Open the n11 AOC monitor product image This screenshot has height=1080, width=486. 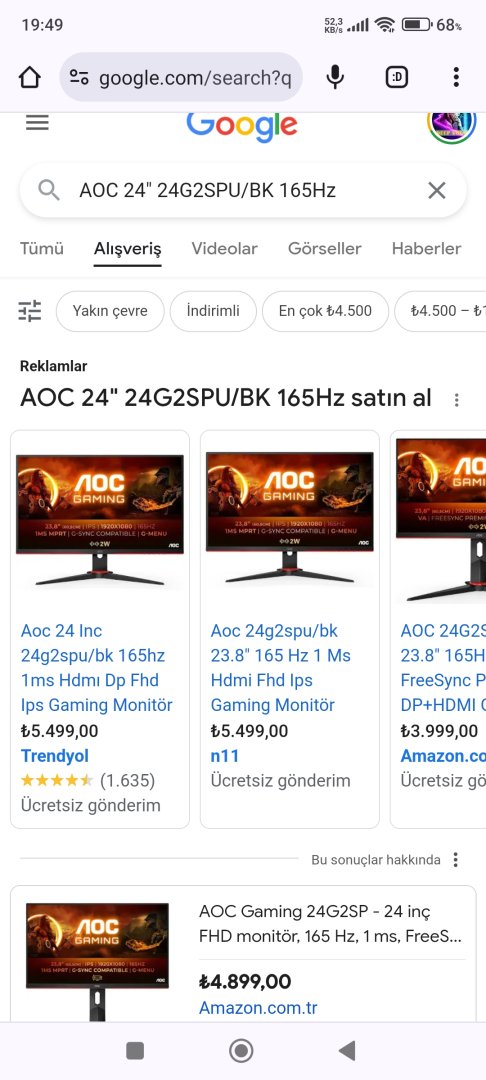(290, 518)
